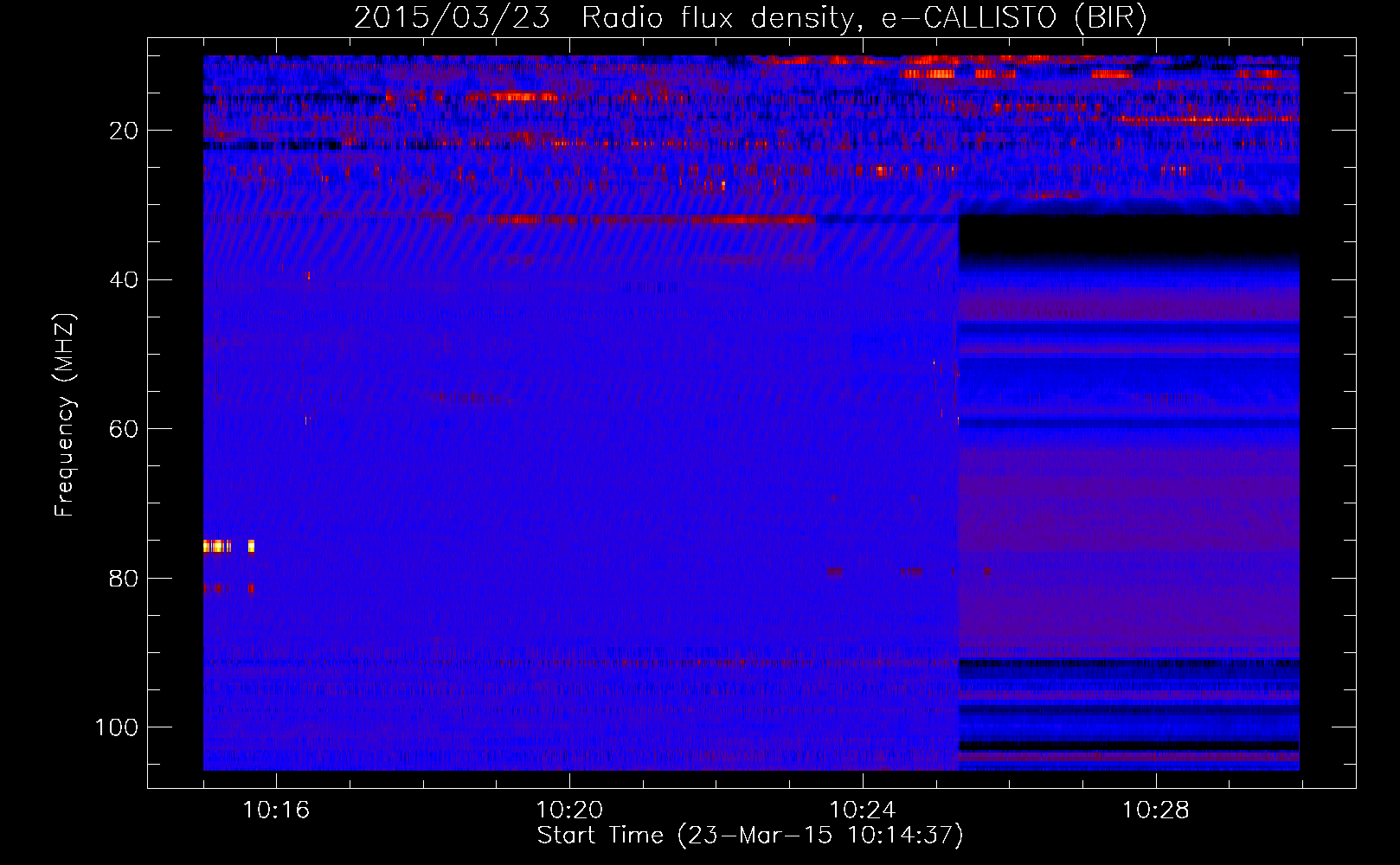Click the 100 MHz frequency tick label

117,727
